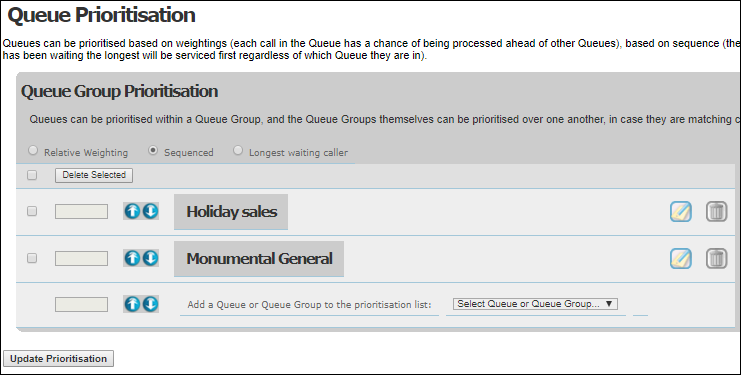
Task: Click the Holiday sales priority input field
Action: coord(81,212)
